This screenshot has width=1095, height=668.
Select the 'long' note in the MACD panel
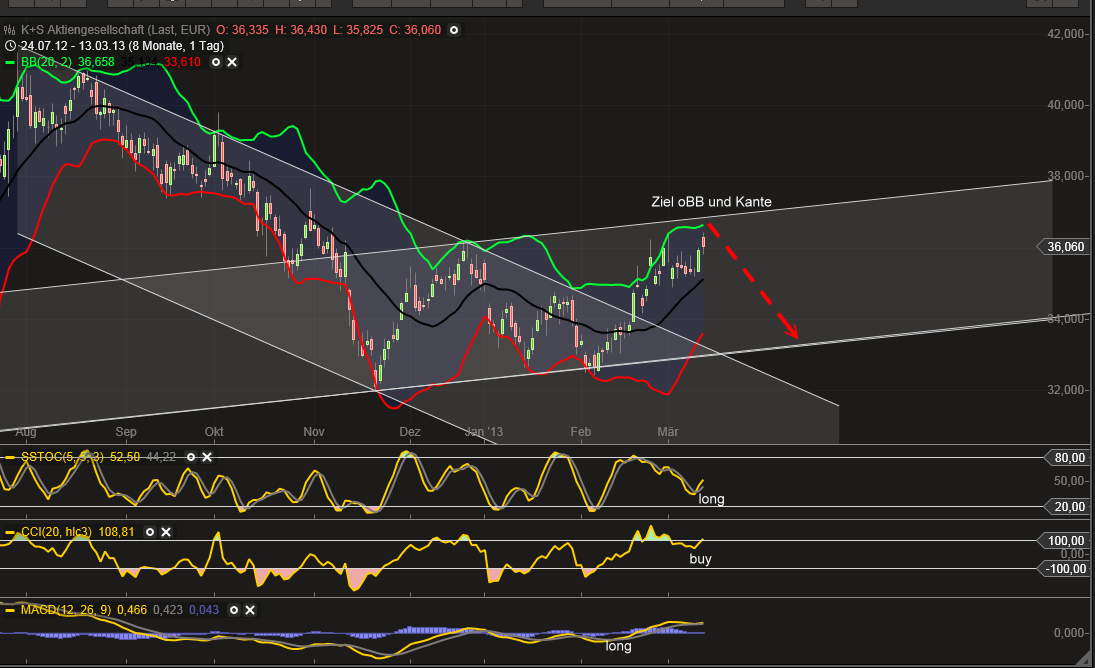[x=618, y=646]
